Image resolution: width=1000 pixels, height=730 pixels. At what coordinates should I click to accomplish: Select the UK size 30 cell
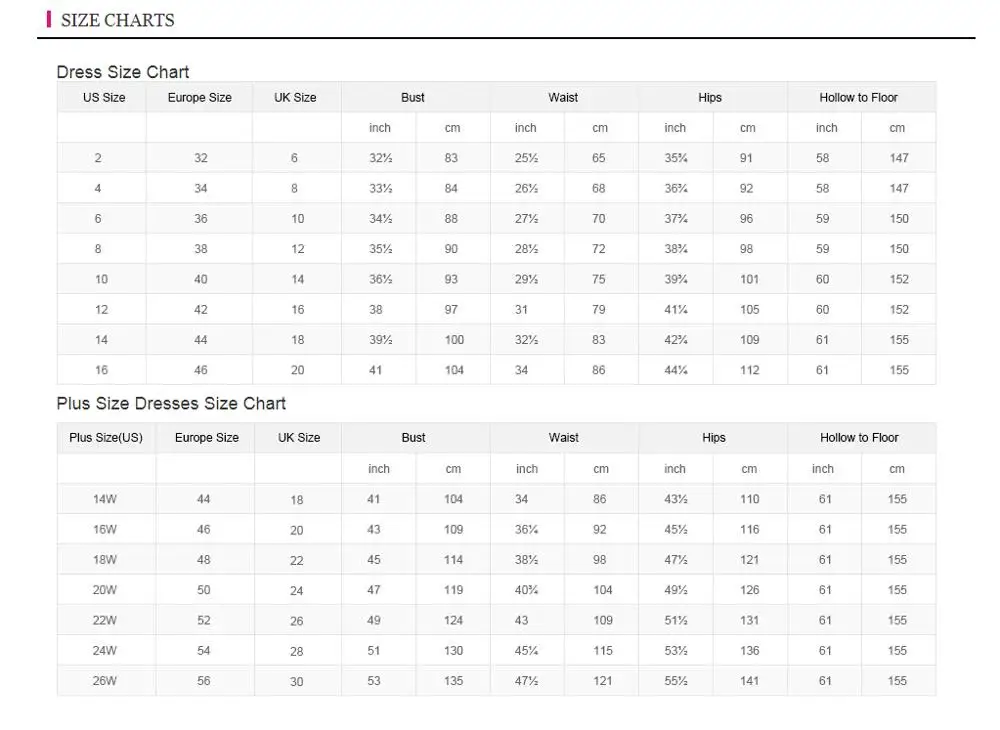297,681
